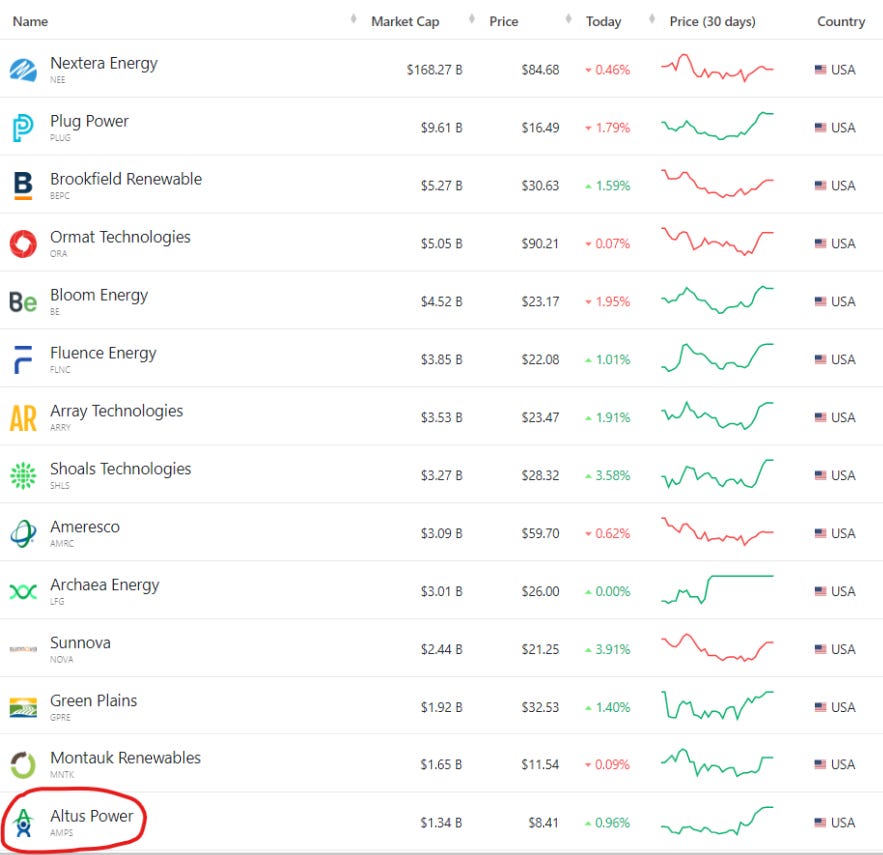
Task: Click the USA flag in Bloom Energy row
Action: 820,302
